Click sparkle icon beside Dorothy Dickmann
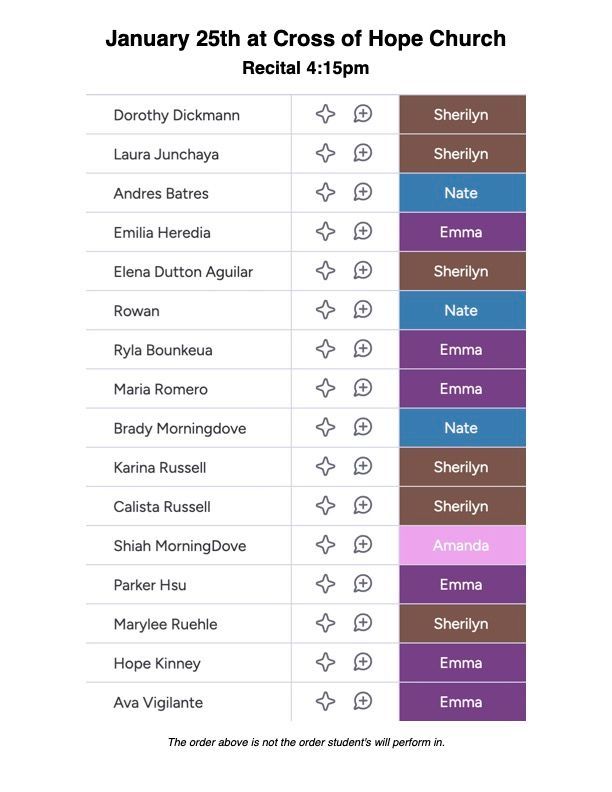Image resolution: width=612 pixels, height=792 pixels. click(x=325, y=114)
